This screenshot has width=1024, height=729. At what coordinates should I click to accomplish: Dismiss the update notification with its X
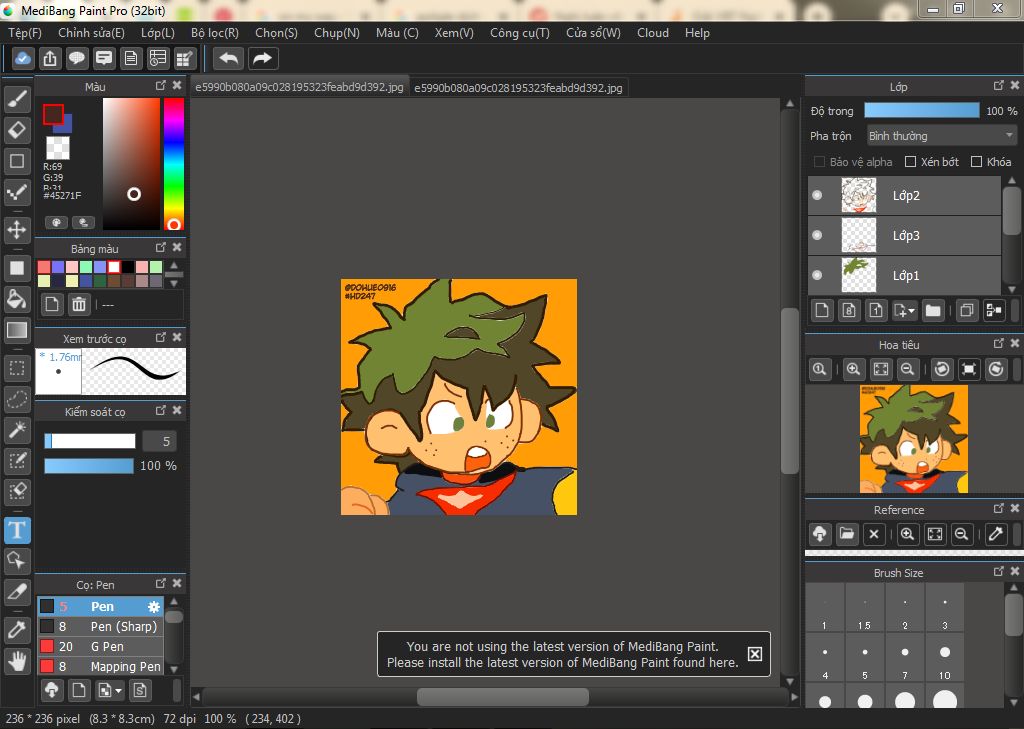[754, 654]
